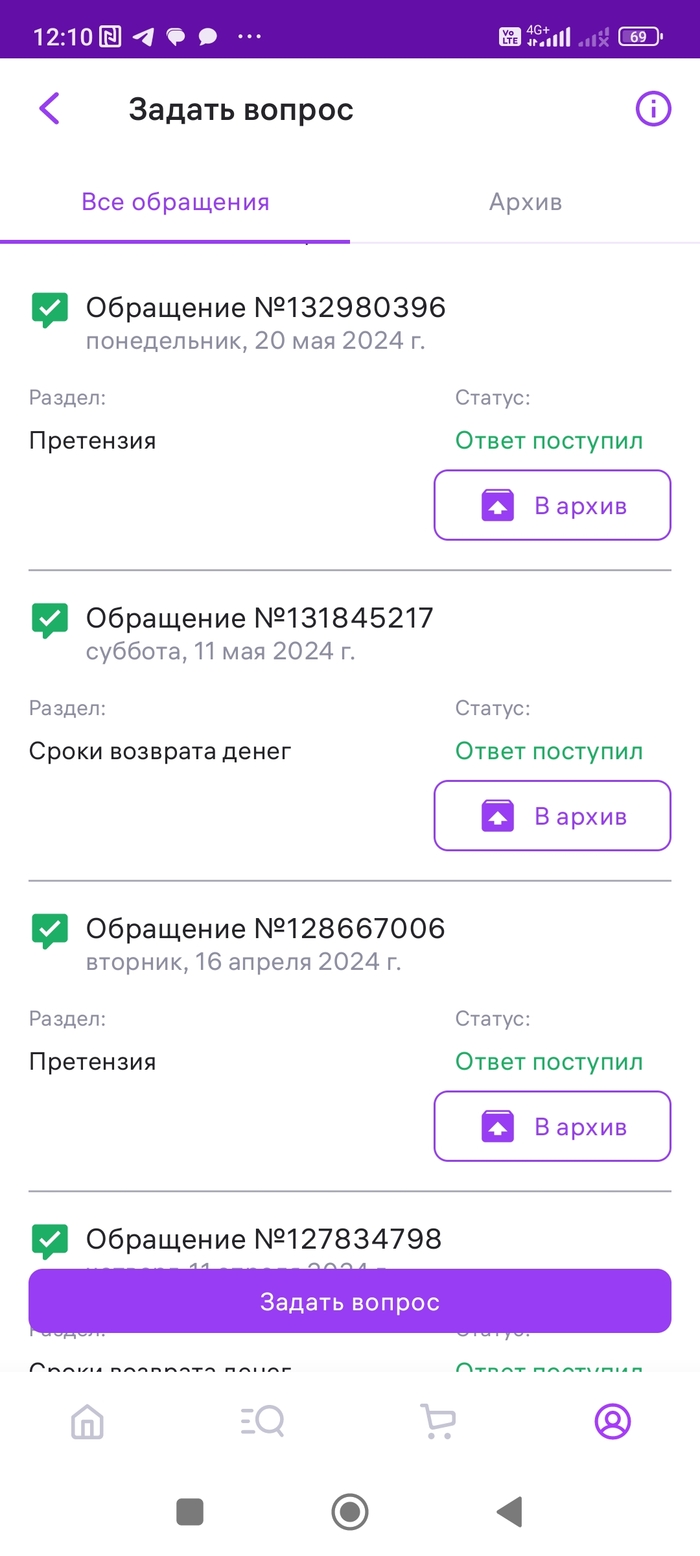Tap green check icon of request №131845217

click(x=49, y=621)
